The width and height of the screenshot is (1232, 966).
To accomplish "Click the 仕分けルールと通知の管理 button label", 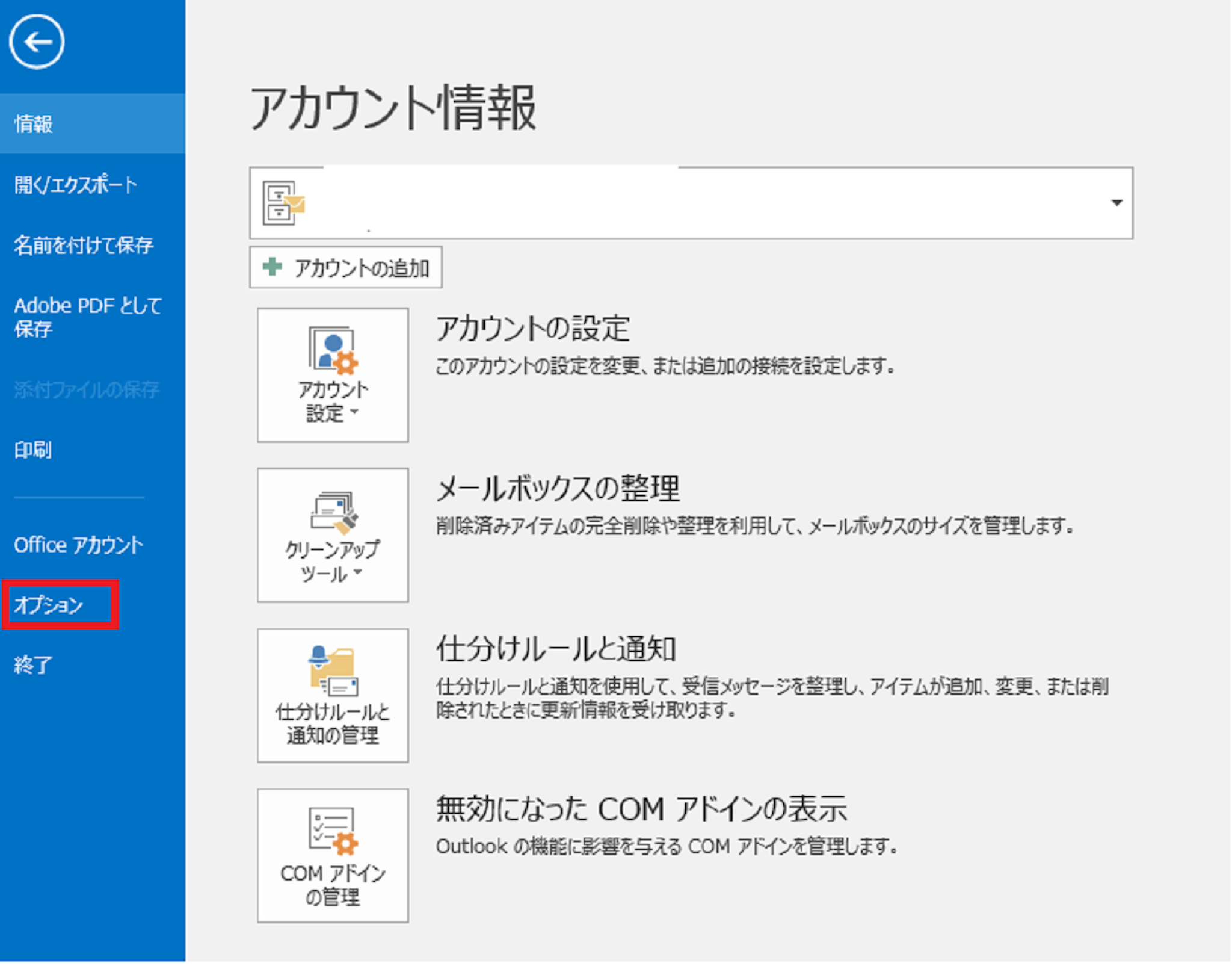I will click(x=333, y=723).
